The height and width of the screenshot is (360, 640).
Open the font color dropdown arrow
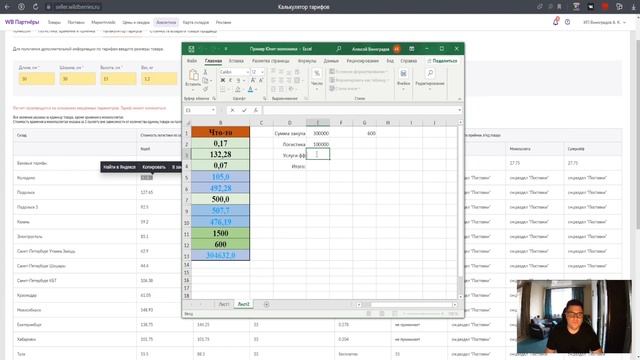(x=256, y=89)
